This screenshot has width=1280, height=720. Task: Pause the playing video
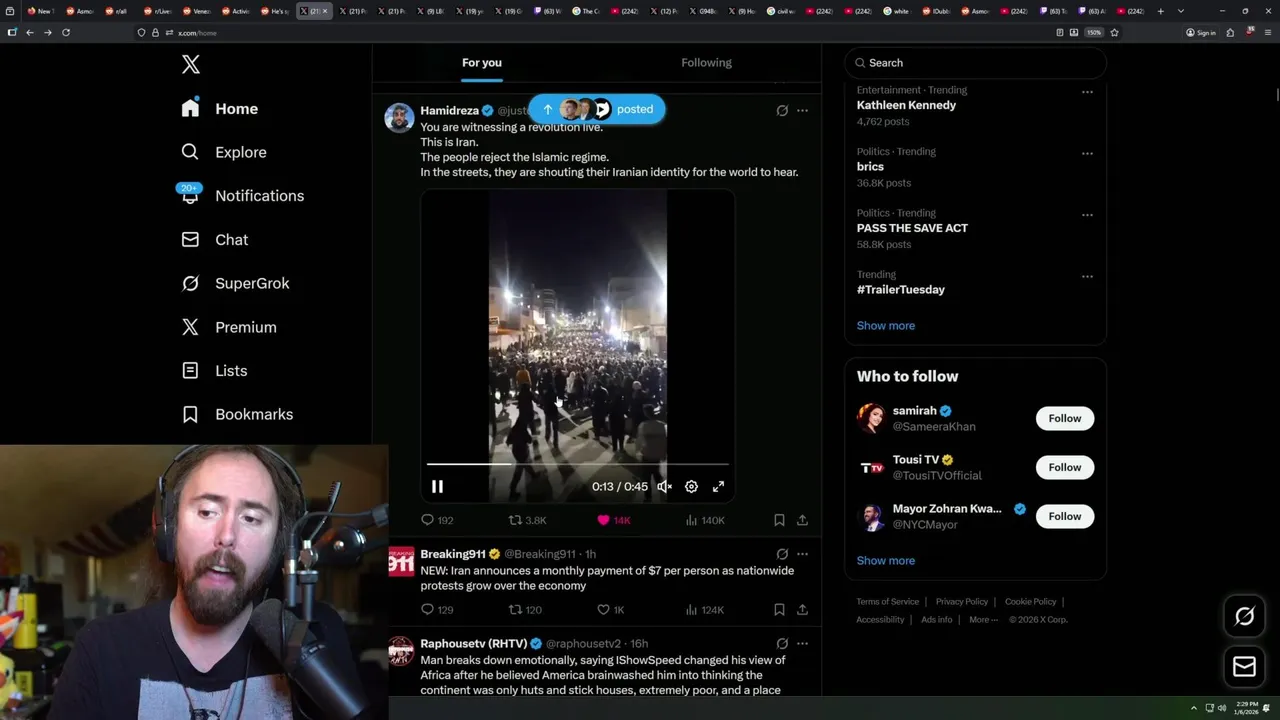tap(437, 487)
